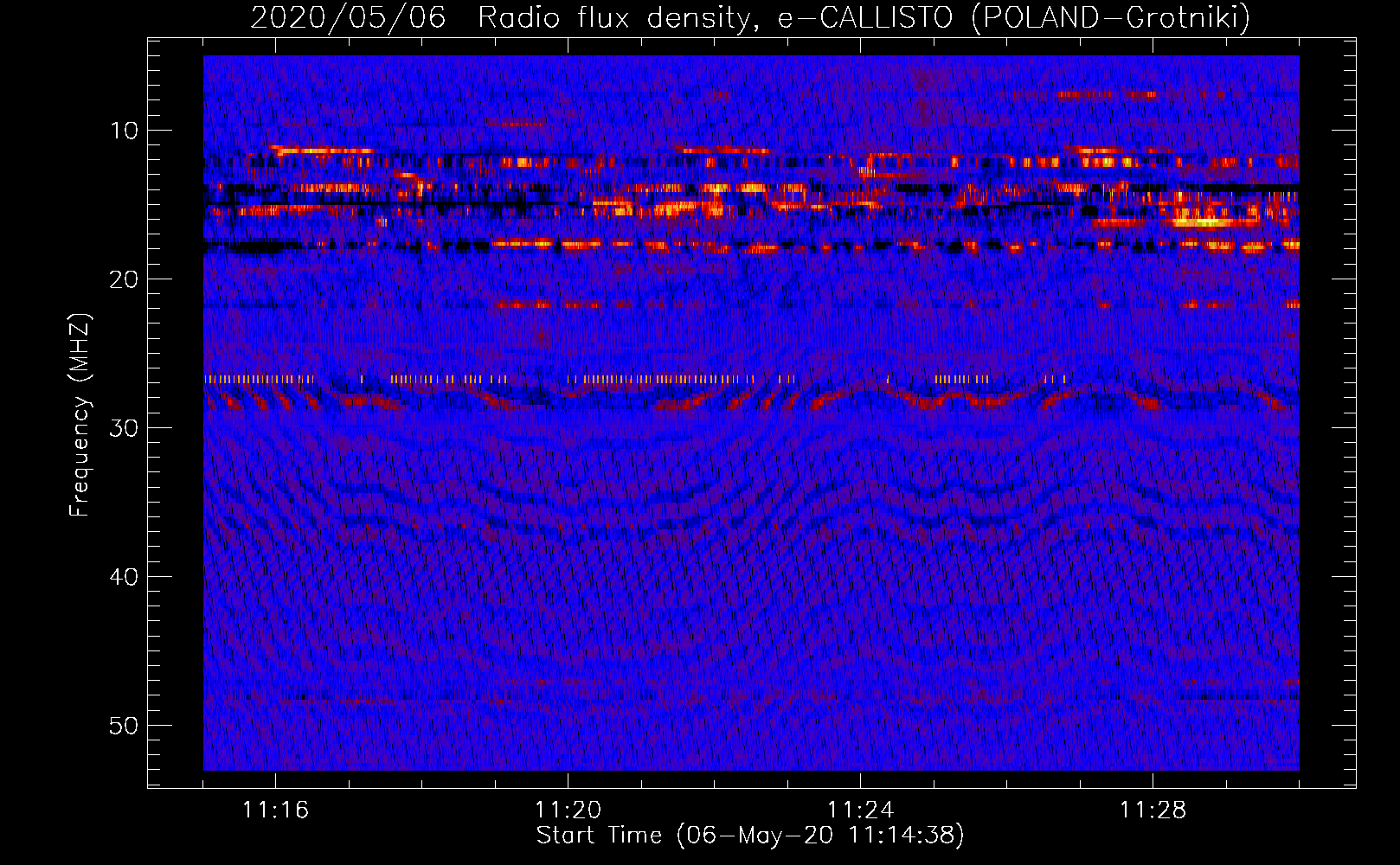1400x865 pixels.
Task: Click the 10 MHz frequency tick label
Action: click(125, 131)
